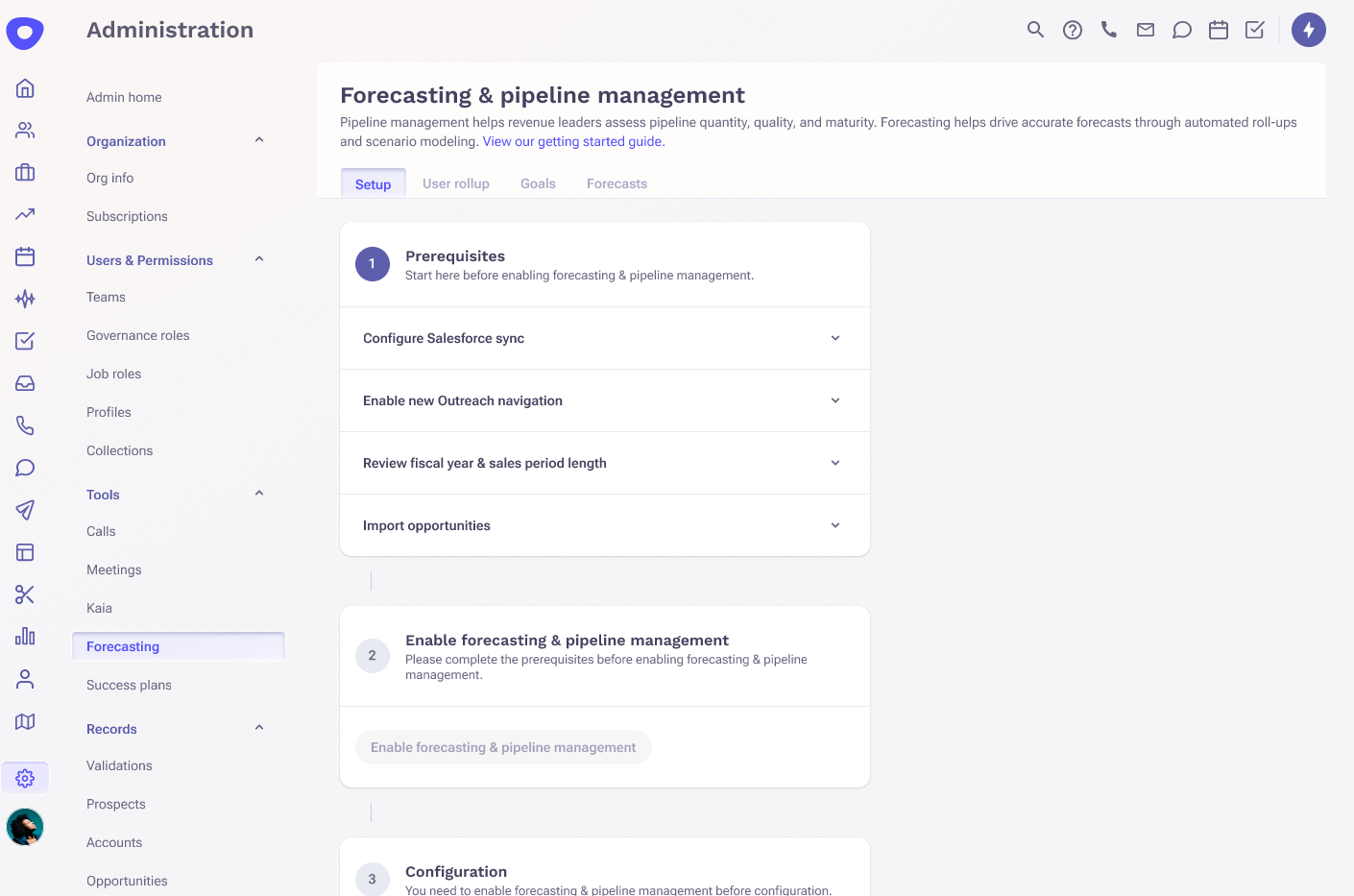Open the bar chart reports icon
Image resolution: width=1354 pixels, height=896 pixels.
pyautogui.click(x=25, y=637)
